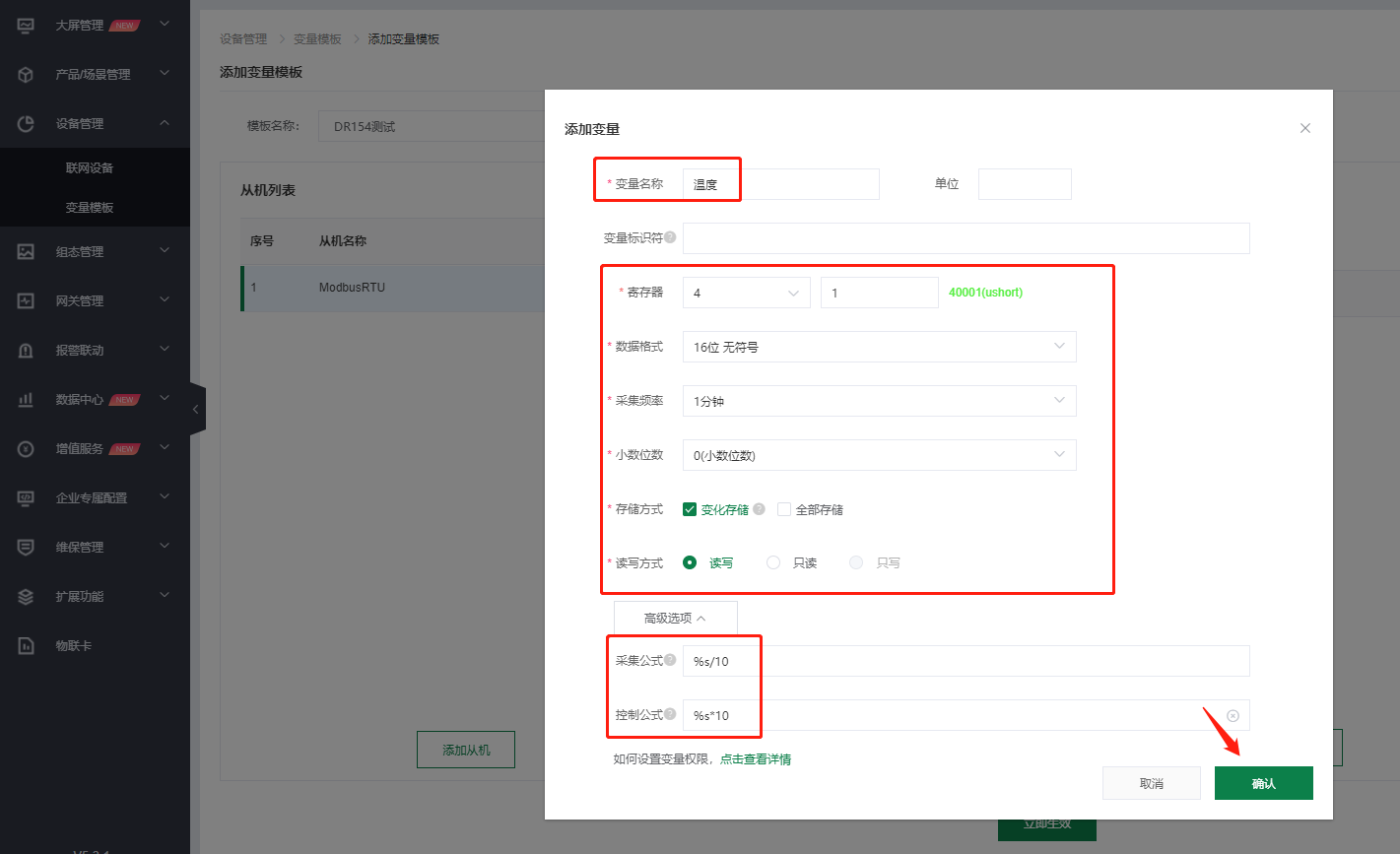Check the 全部存储 checkbox
The height and width of the screenshot is (854, 1400).
(784, 509)
